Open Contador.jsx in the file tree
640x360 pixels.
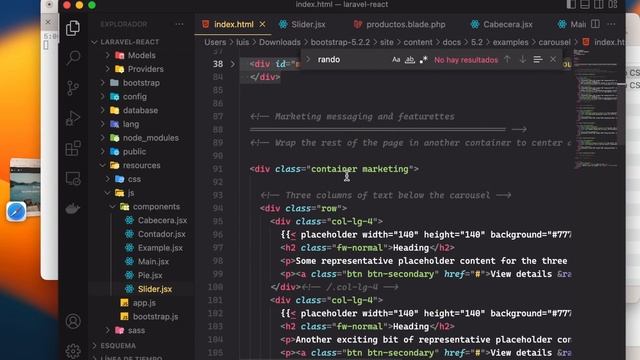click(162, 234)
